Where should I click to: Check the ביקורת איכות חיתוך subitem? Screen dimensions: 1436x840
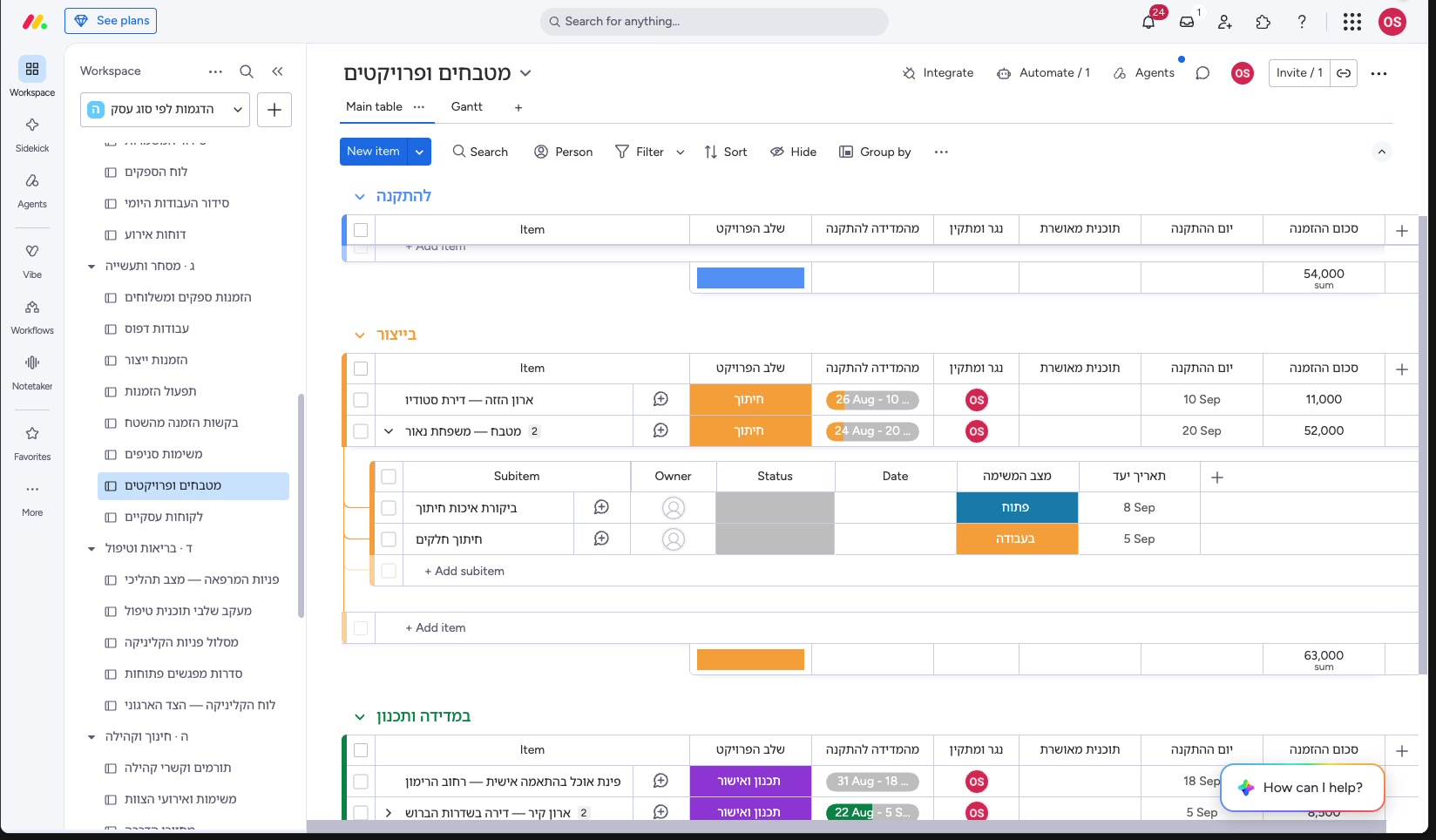tap(389, 508)
